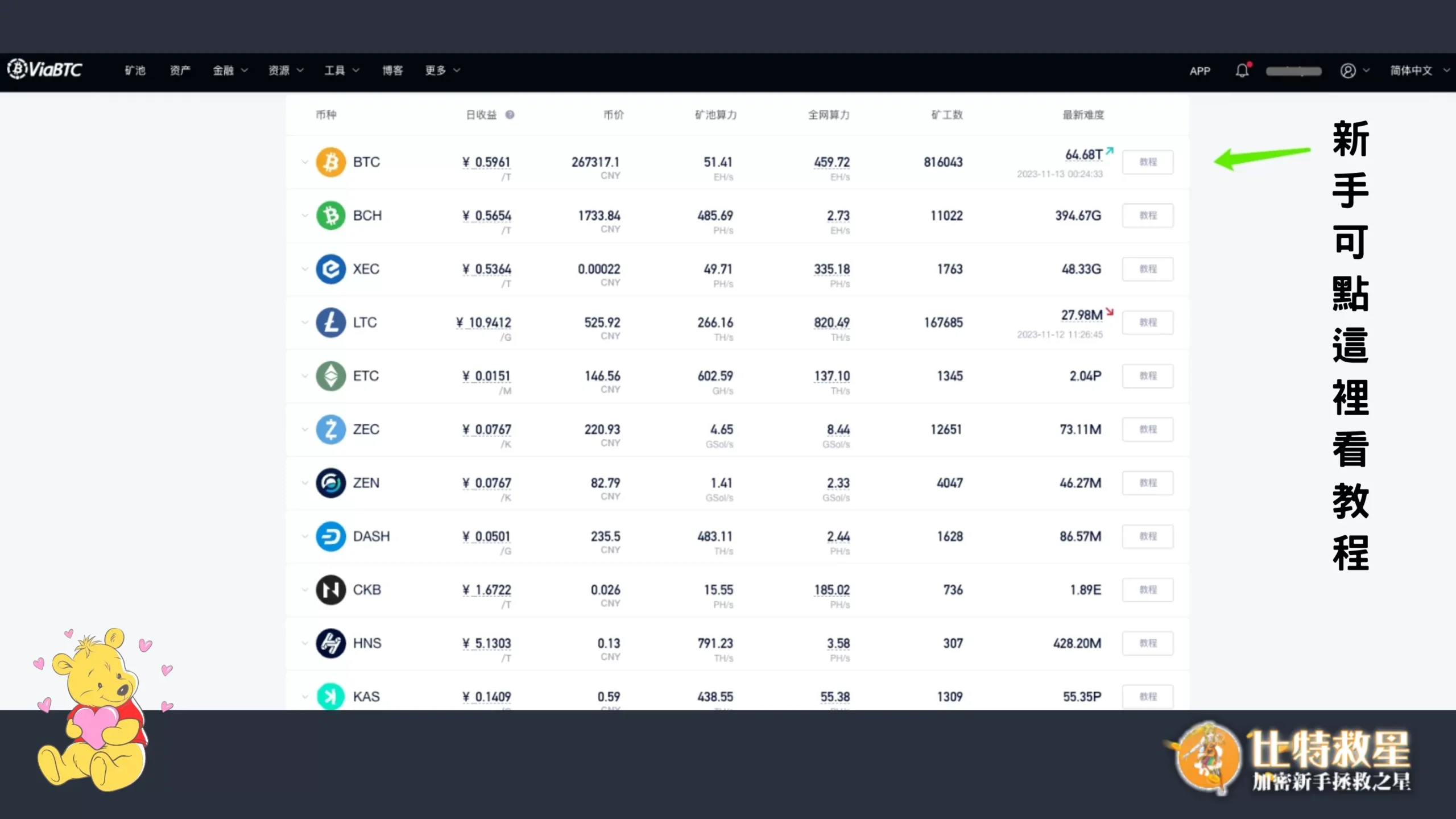This screenshot has width=1456, height=819.
Task: Select the LTC coin icon
Action: click(x=331, y=322)
